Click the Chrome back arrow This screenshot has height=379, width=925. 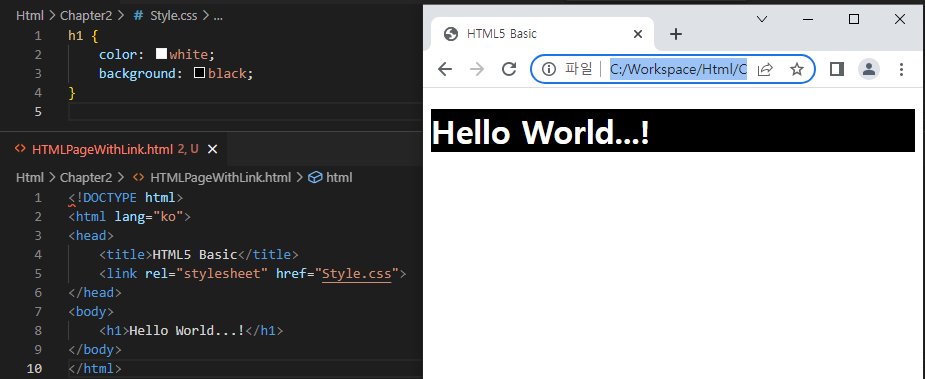coord(445,69)
